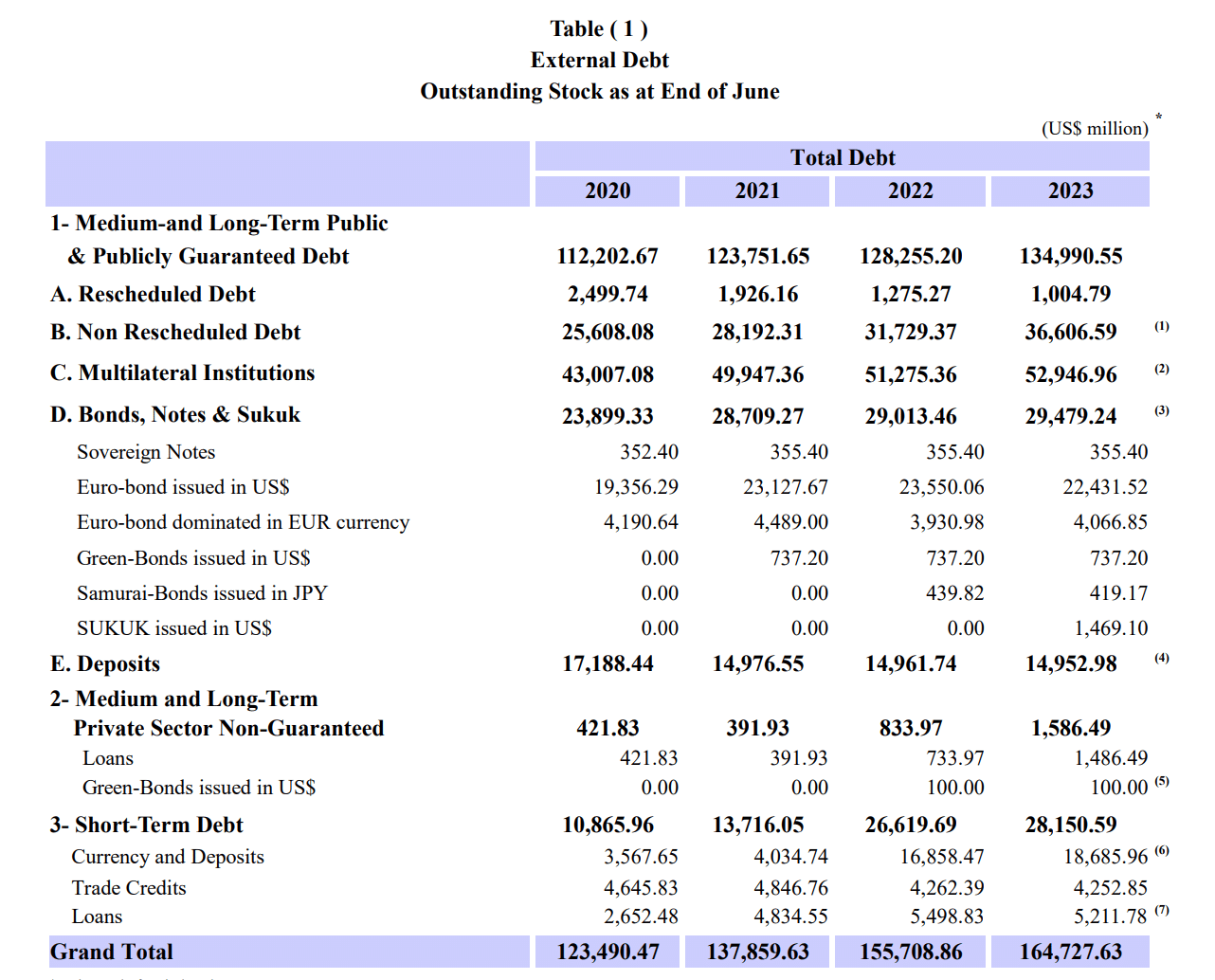
Task: Select the 2023 Grand Total value 164,727.63
Action: [x=1070, y=952]
